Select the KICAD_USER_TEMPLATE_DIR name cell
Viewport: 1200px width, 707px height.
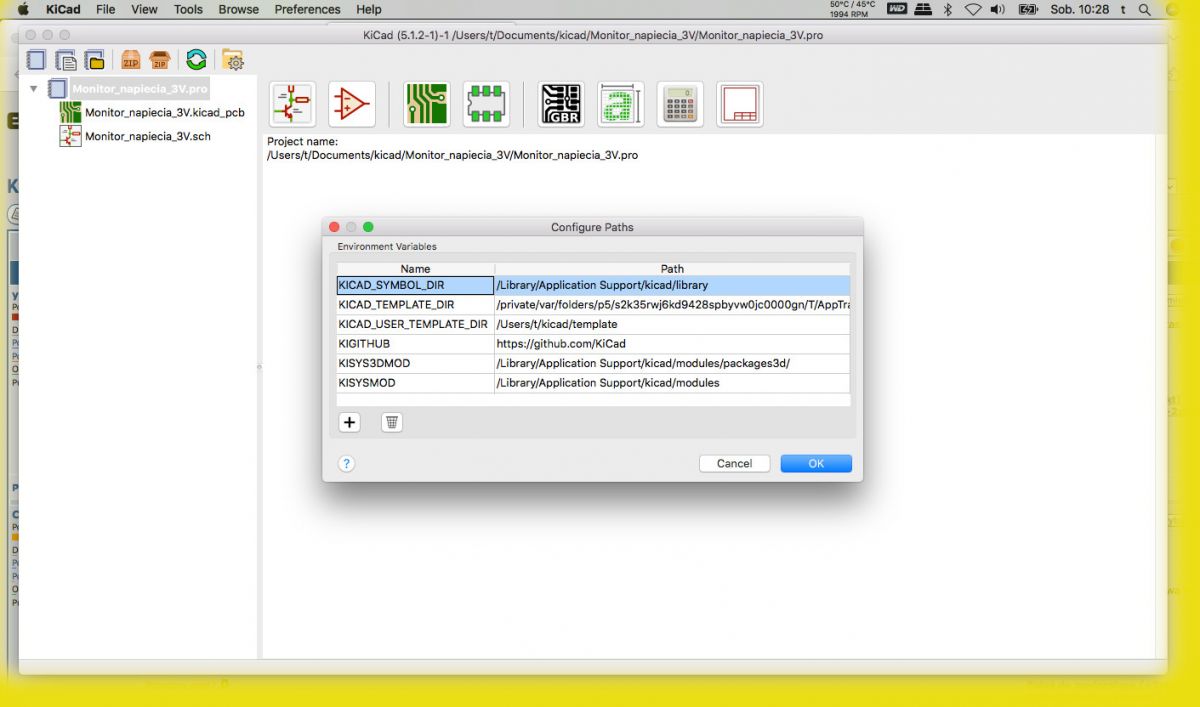(x=415, y=324)
